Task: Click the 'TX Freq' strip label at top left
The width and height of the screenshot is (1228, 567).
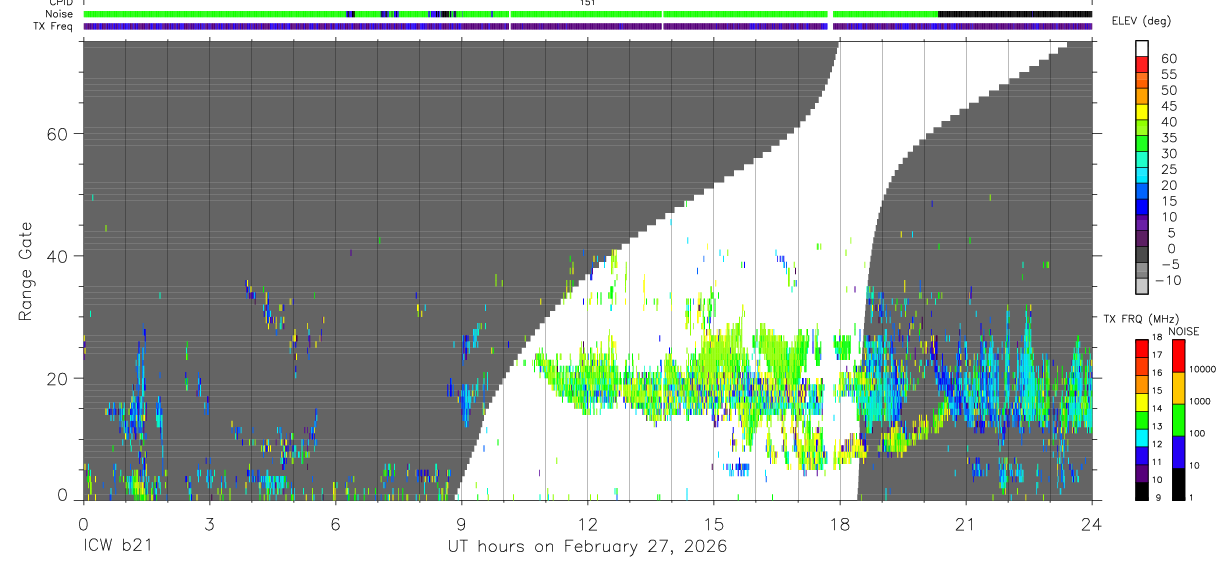Action: coord(54,26)
